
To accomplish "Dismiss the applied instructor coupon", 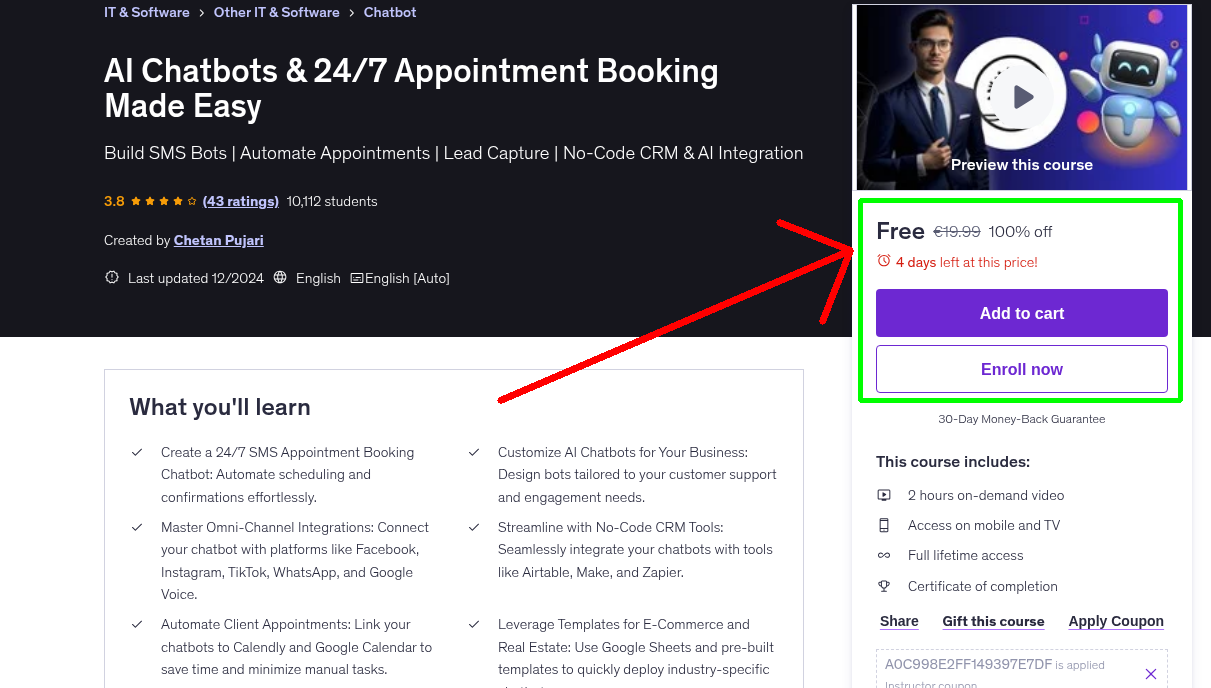I will tap(1151, 673).
